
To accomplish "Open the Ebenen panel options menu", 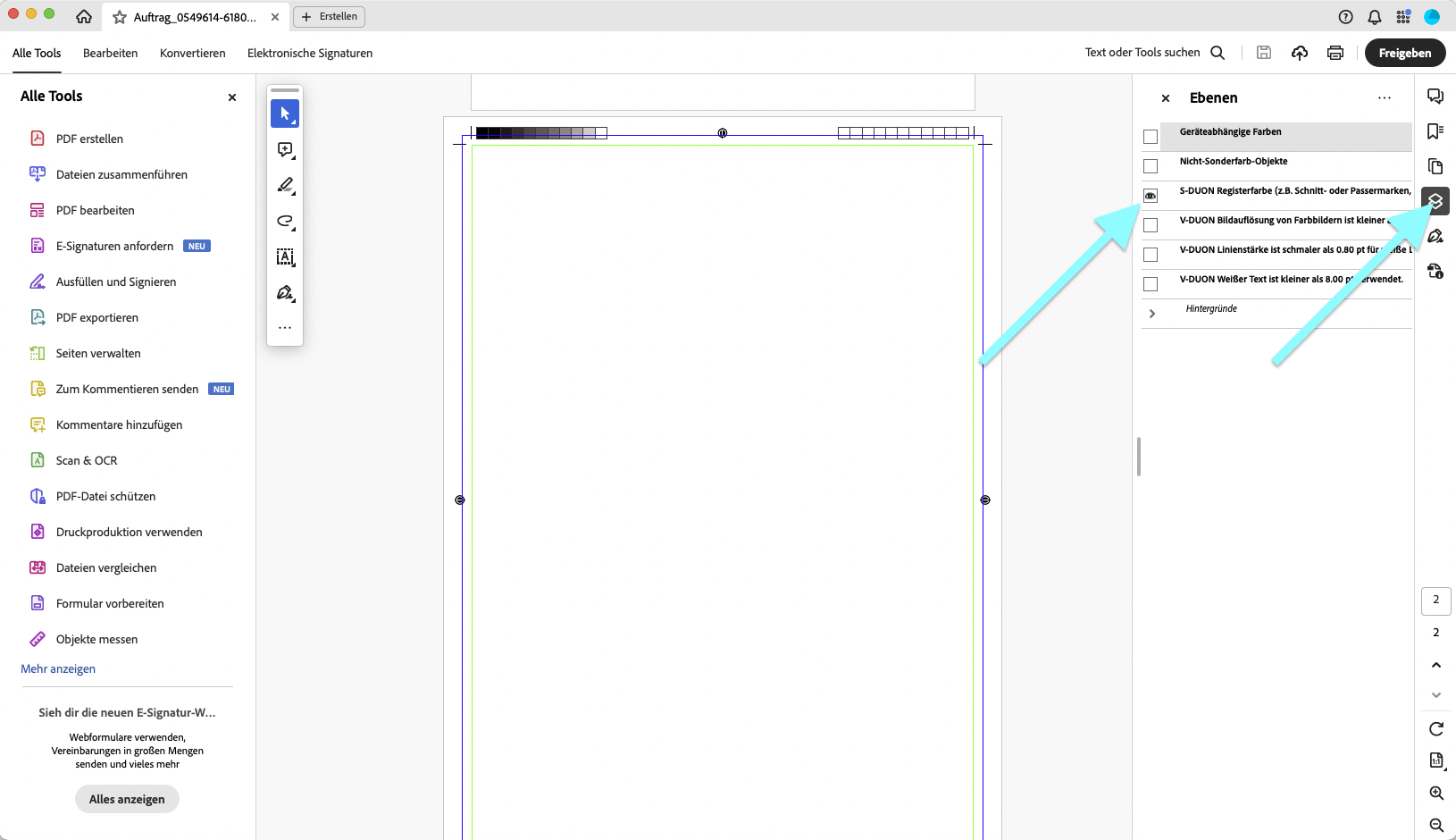I will pyautogui.click(x=1385, y=97).
